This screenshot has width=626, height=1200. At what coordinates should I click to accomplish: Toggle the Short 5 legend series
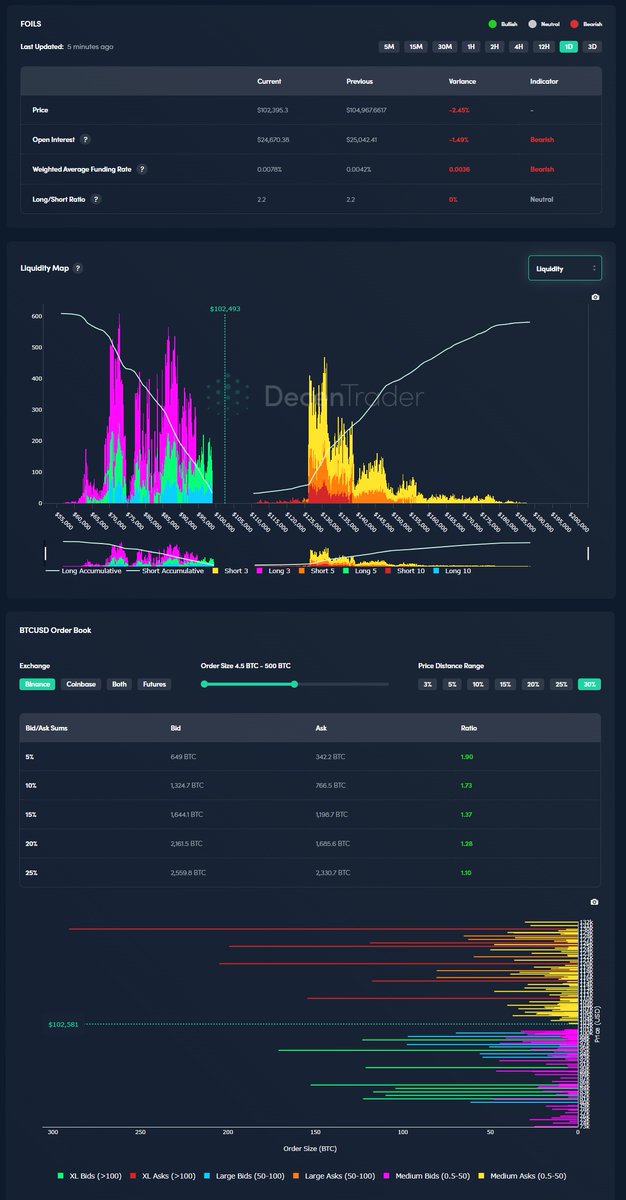click(x=315, y=570)
